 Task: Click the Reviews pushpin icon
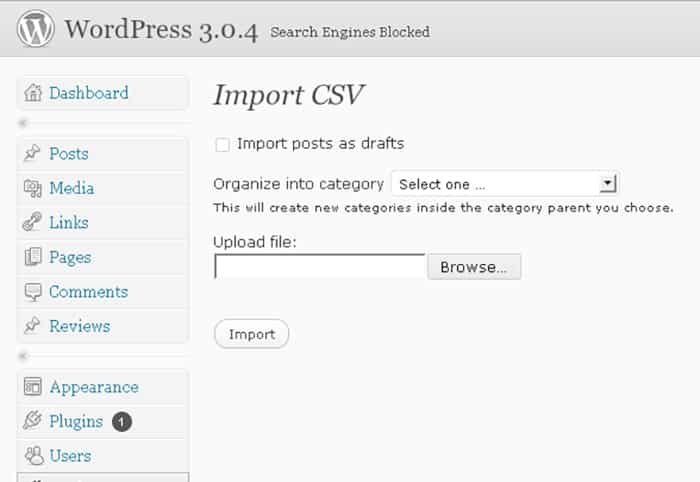click(x=32, y=325)
